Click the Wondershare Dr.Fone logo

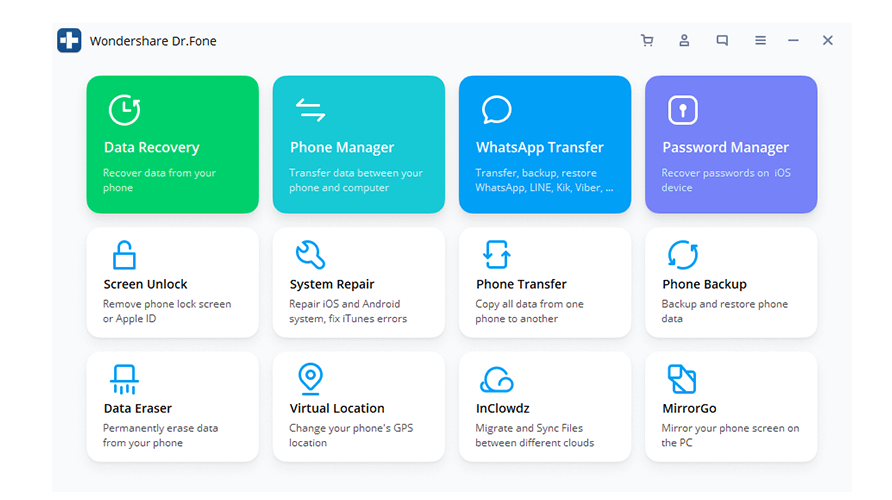click(69, 41)
